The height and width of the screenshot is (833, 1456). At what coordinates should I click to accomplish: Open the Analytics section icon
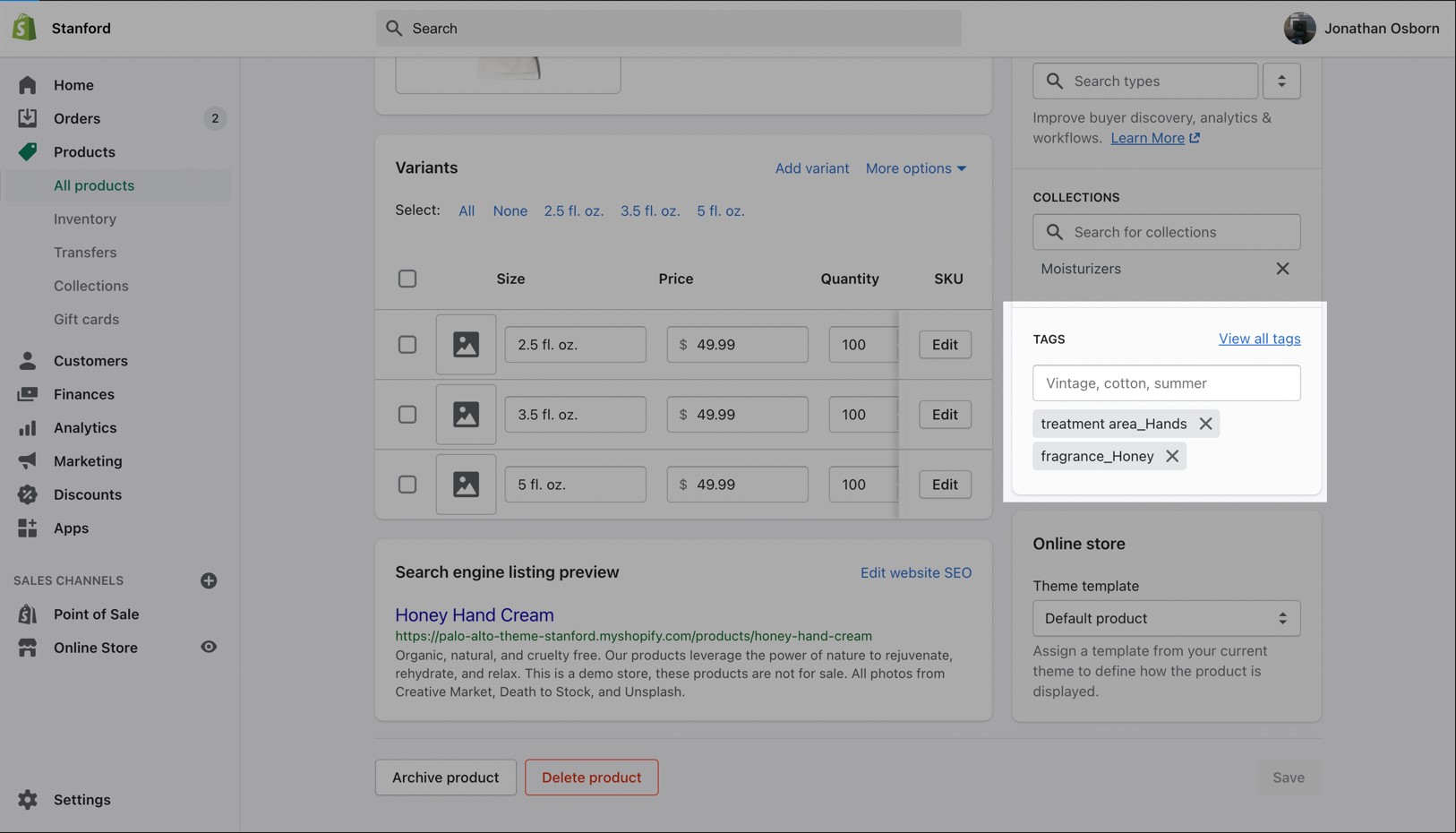pyautogui.click(x=28, y=428)
